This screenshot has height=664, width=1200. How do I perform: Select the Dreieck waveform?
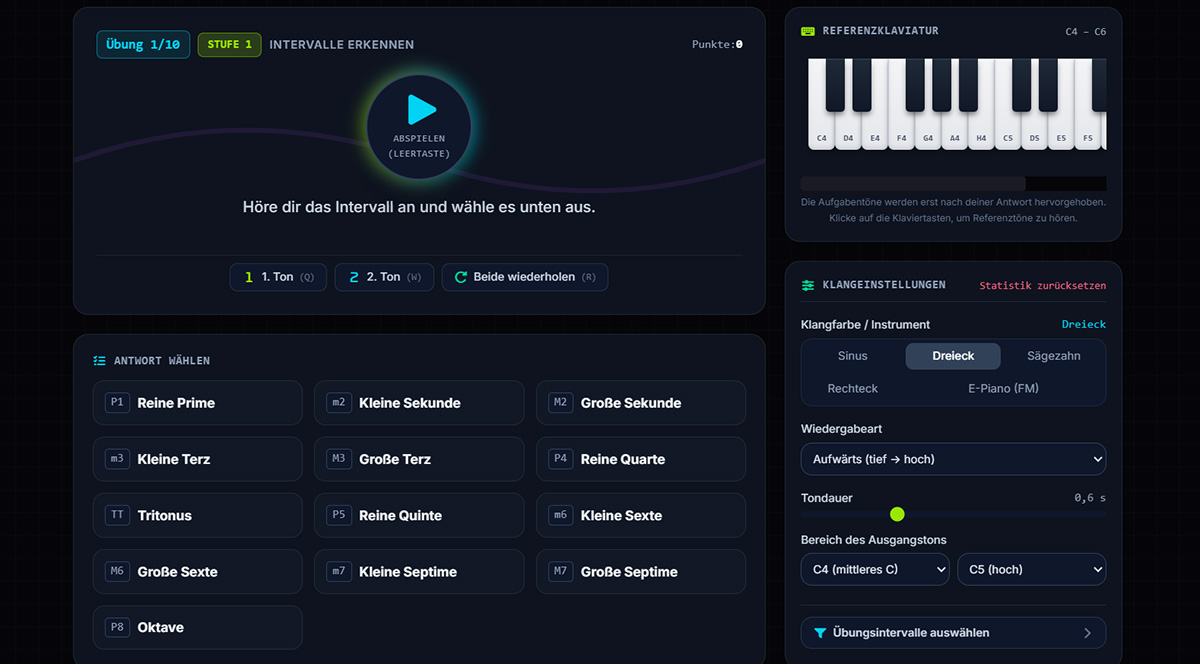coord(953,356)
